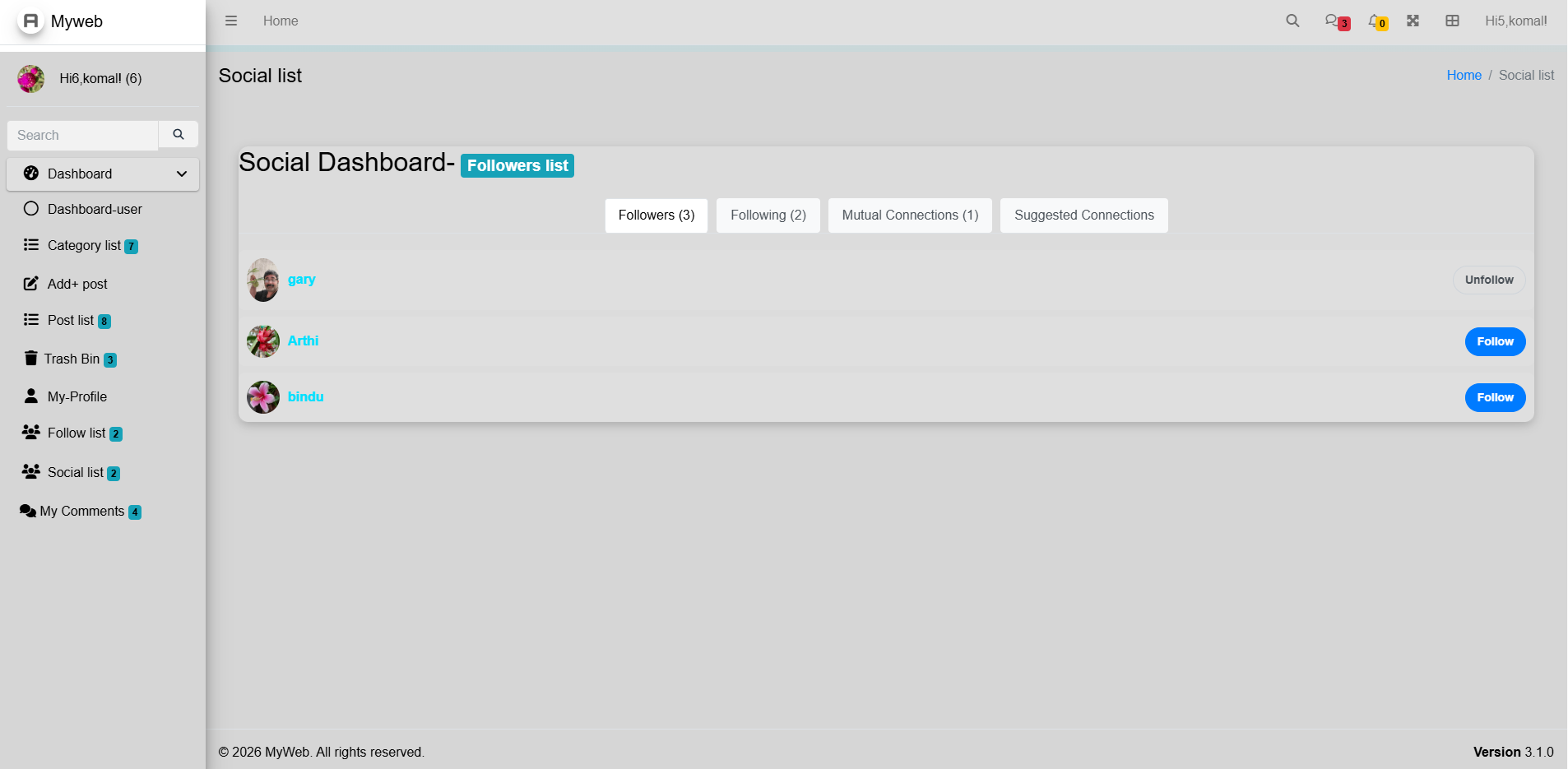Click the Trash Bin count badge 3

110,359
